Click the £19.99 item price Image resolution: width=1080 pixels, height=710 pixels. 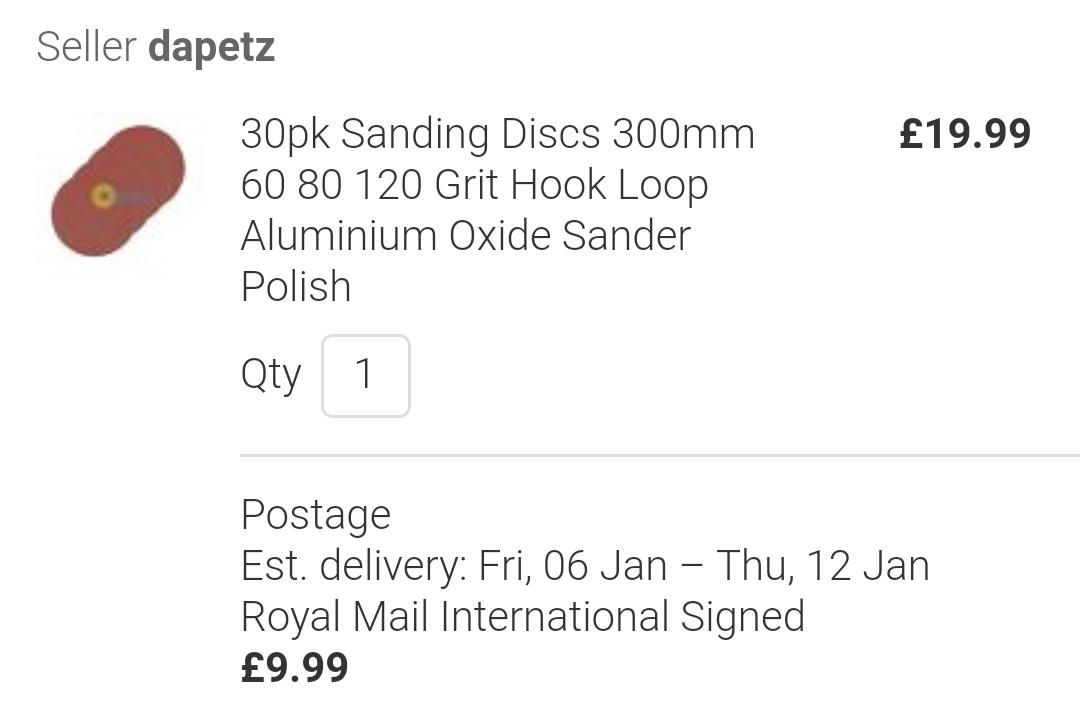click(x=965, y=134)
